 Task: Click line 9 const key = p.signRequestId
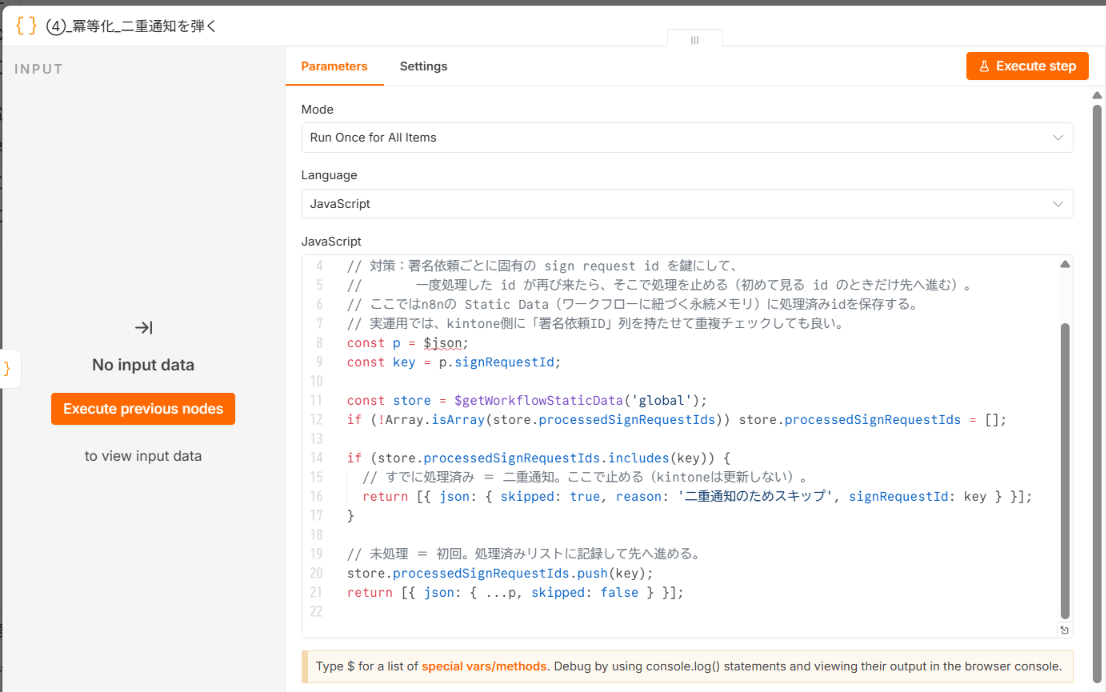(x=454, y=362)
